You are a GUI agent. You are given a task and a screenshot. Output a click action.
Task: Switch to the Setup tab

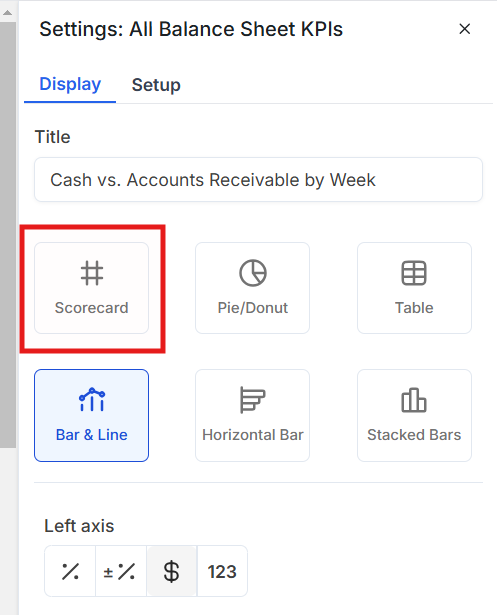pyautogui.click(x=156, y=85)
